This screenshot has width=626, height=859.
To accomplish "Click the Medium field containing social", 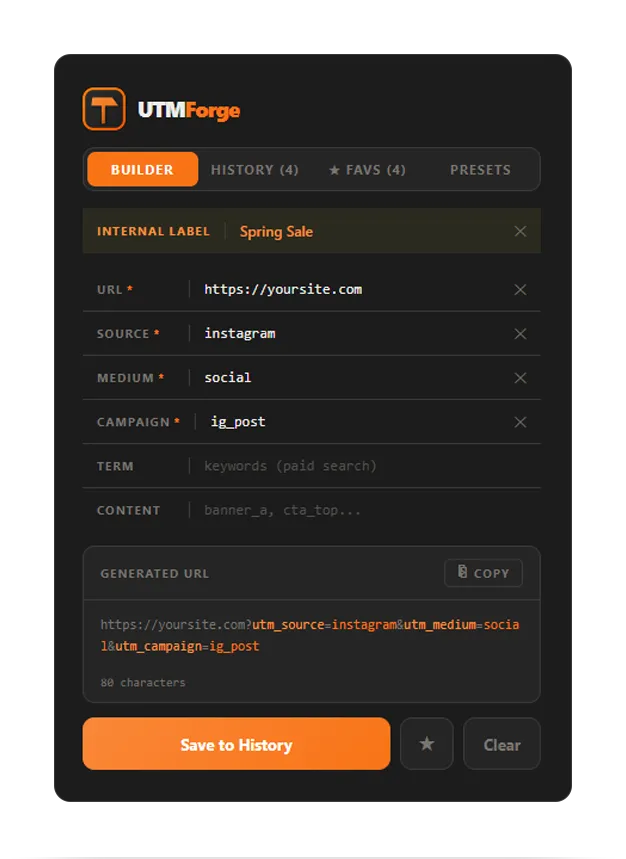I will 353,378.
